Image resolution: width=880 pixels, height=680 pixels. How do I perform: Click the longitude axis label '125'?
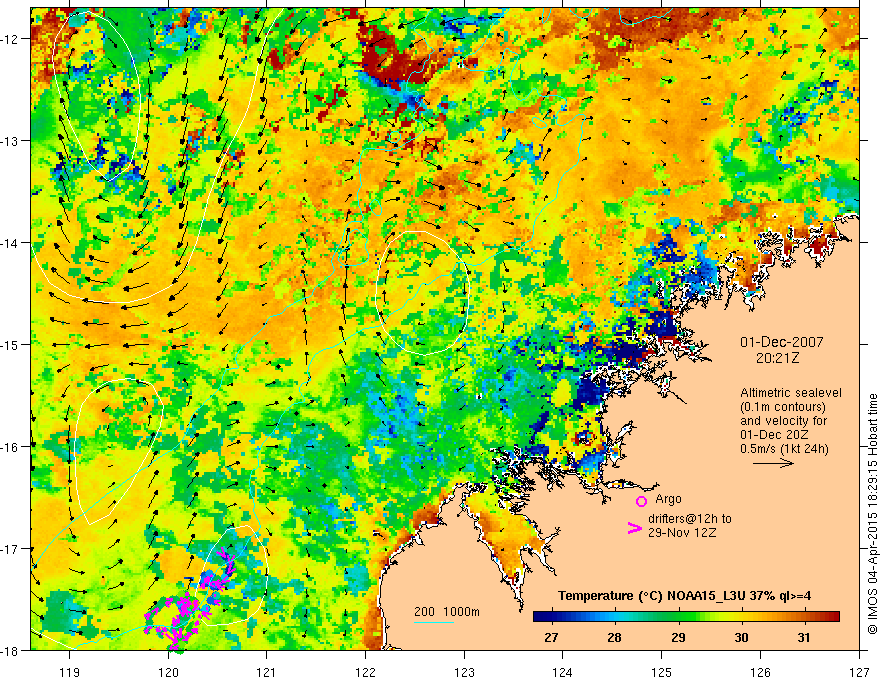pos(662,672)
